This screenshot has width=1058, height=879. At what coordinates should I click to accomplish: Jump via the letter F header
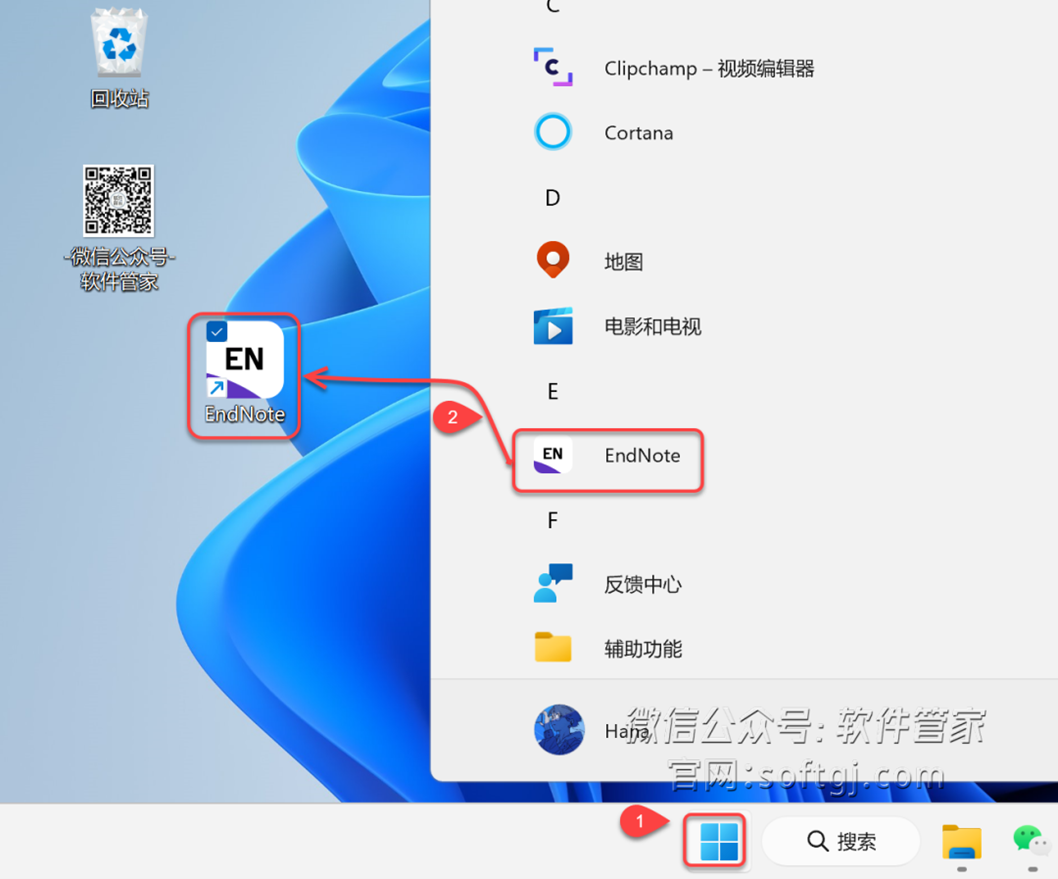[553, 520]
